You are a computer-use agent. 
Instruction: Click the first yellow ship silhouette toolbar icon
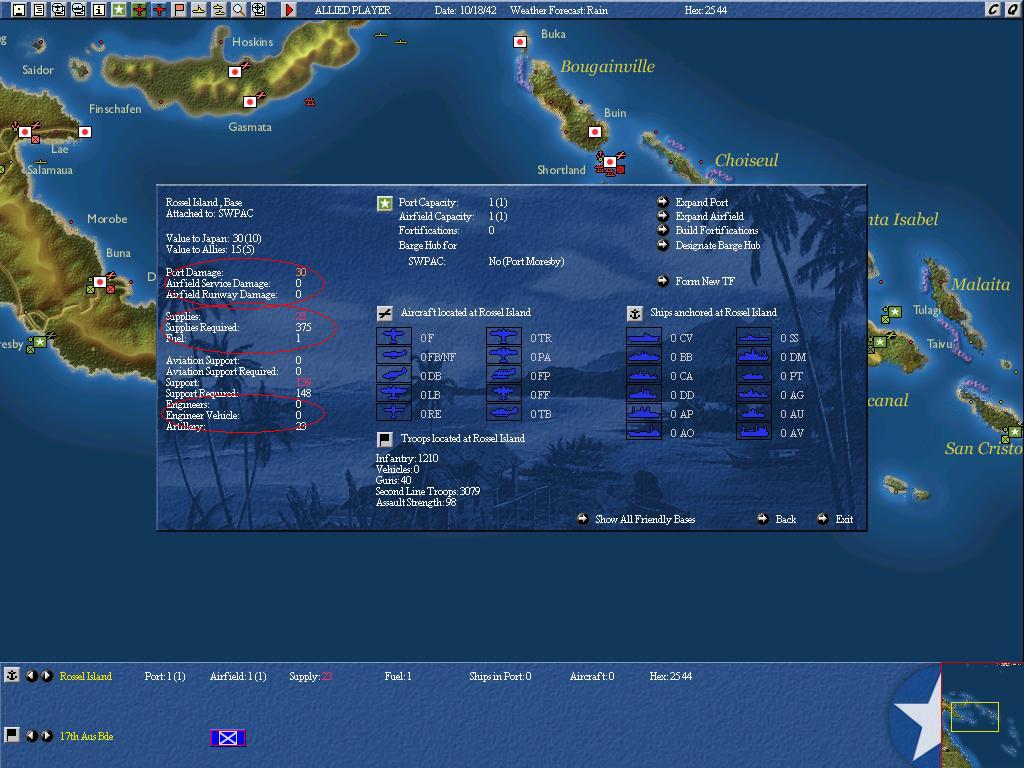(199, 10)
